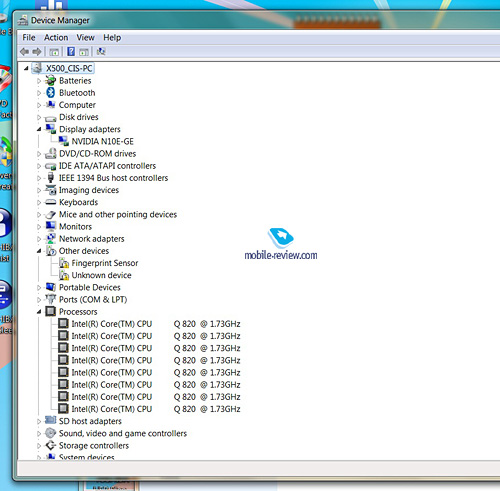Click the Monitors category icon
Screen dimensions: 500x491
51,226
